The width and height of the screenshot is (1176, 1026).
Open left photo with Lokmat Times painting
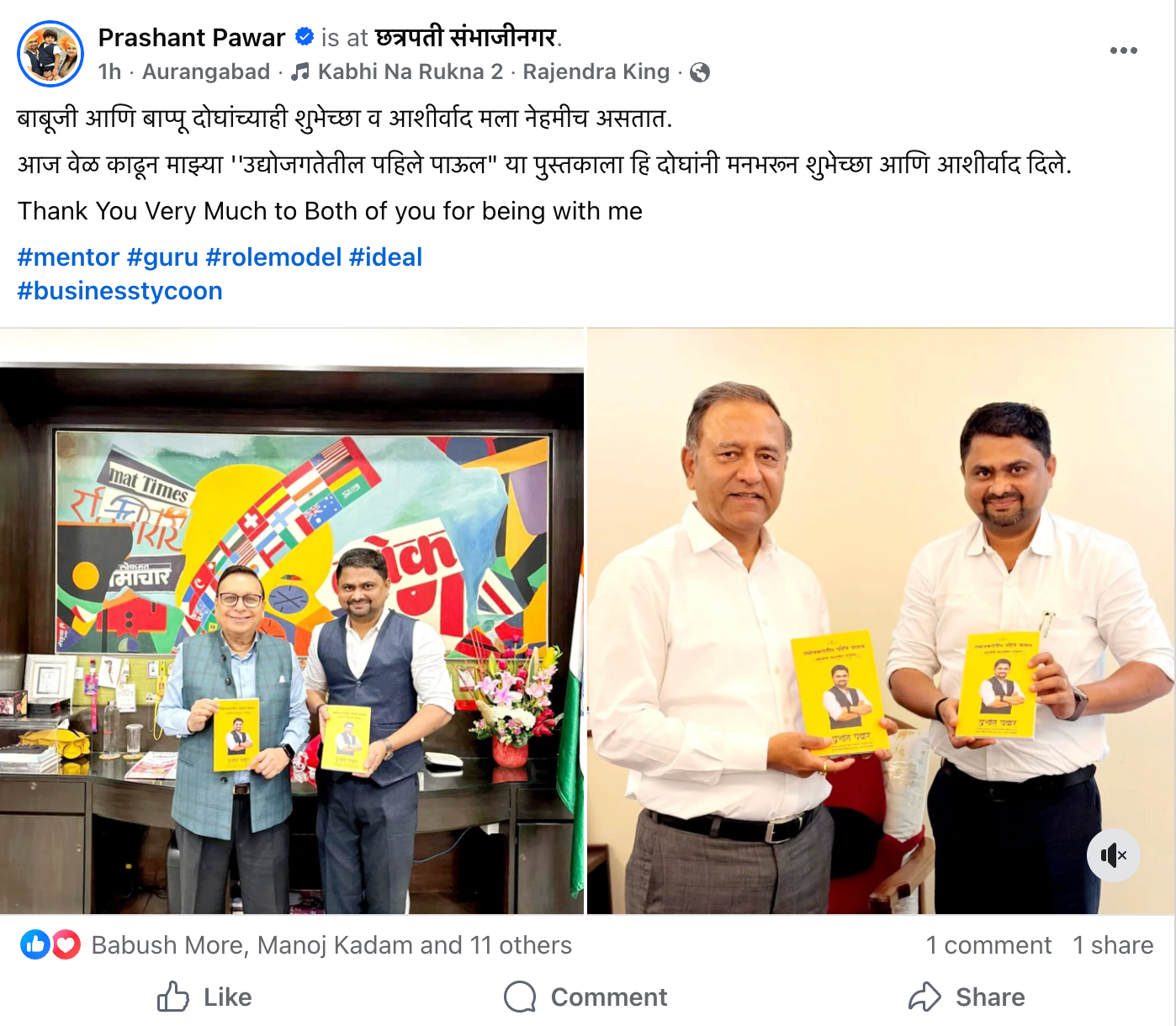[292, 621]
